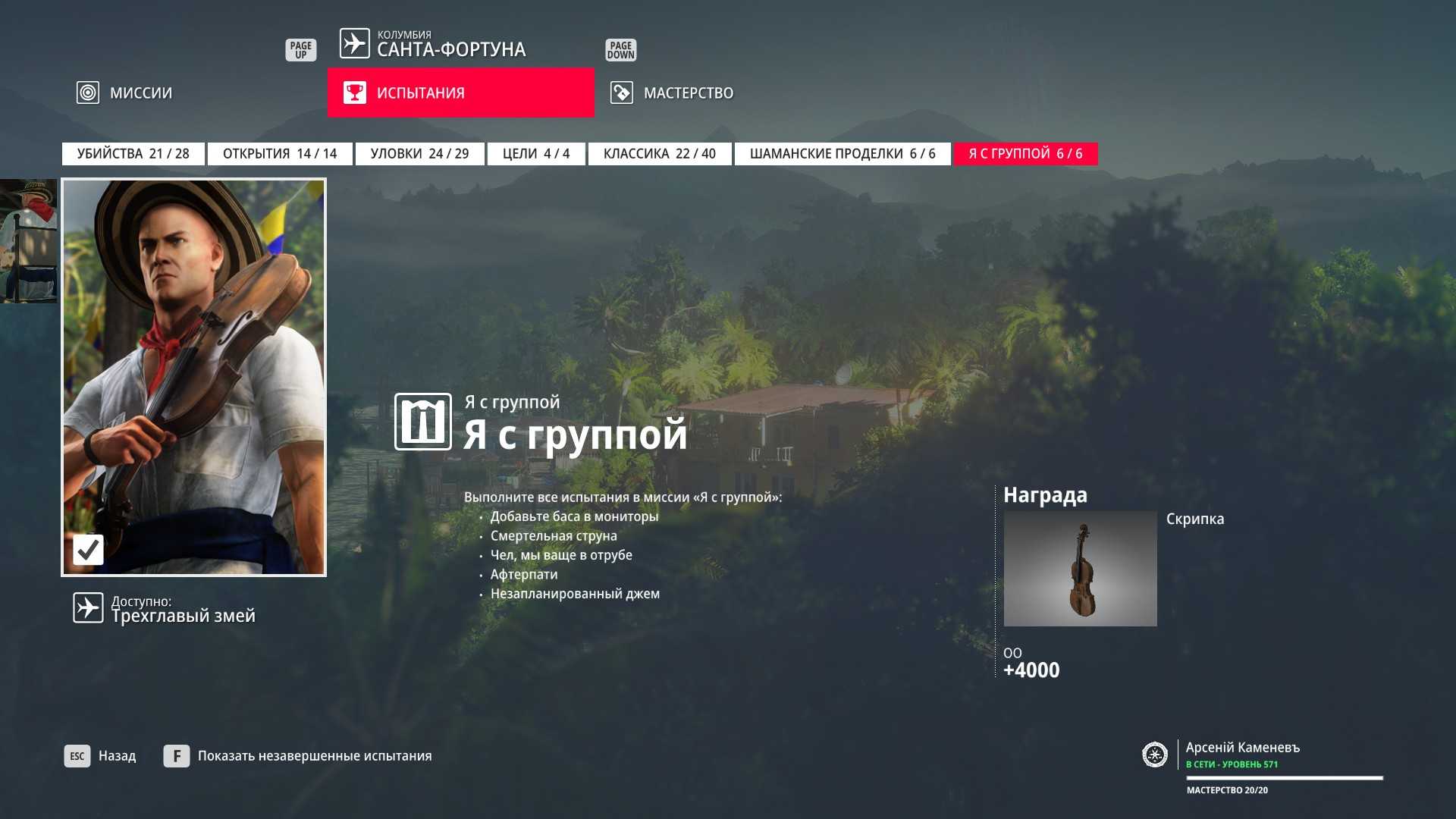Click the target icon next to Миссии
The height and width of the screenshot is (819, 1456).
pyautogui.click(x=88, y=93)
